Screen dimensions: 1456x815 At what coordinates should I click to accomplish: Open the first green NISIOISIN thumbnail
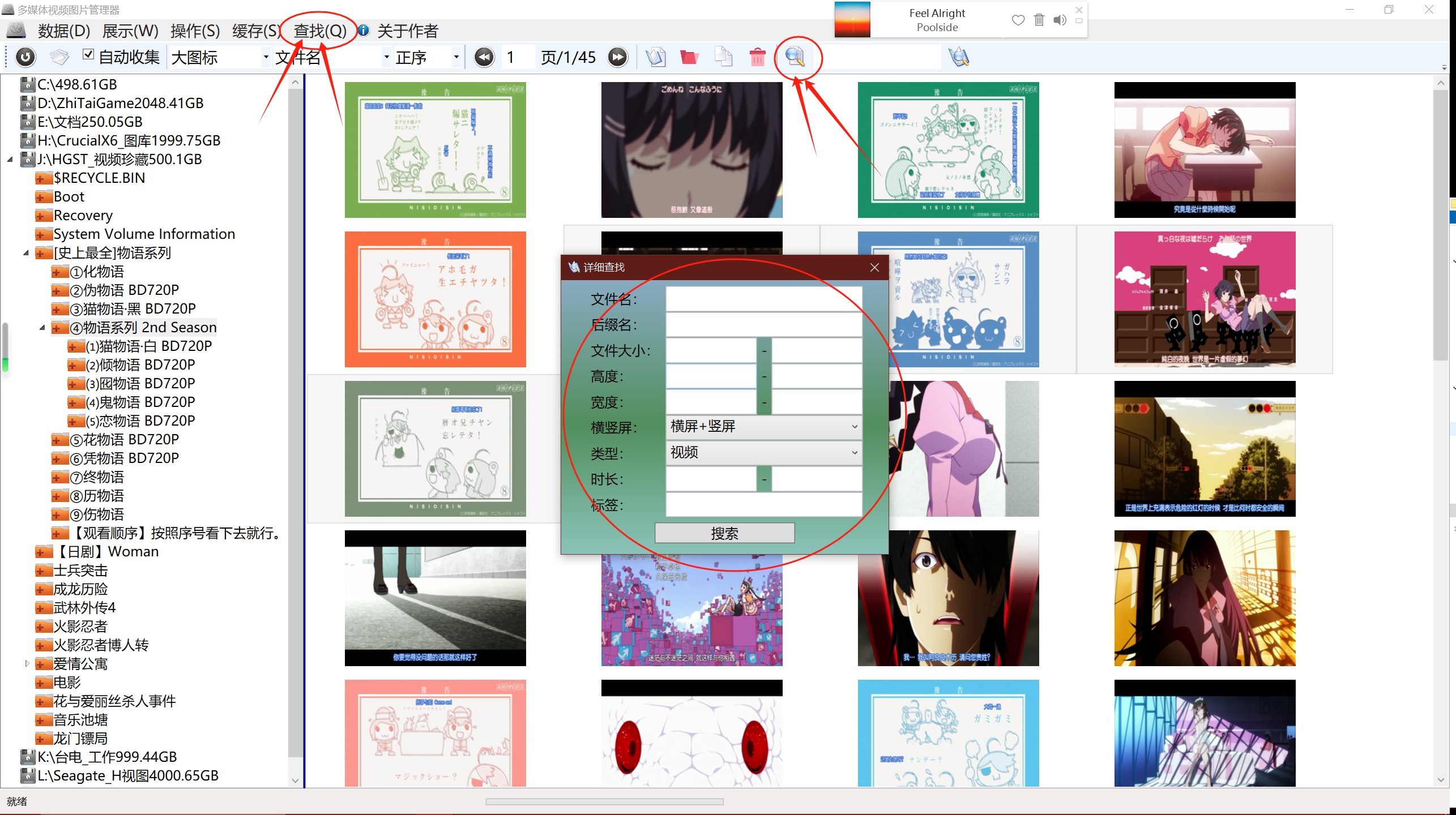click(435, 150)
